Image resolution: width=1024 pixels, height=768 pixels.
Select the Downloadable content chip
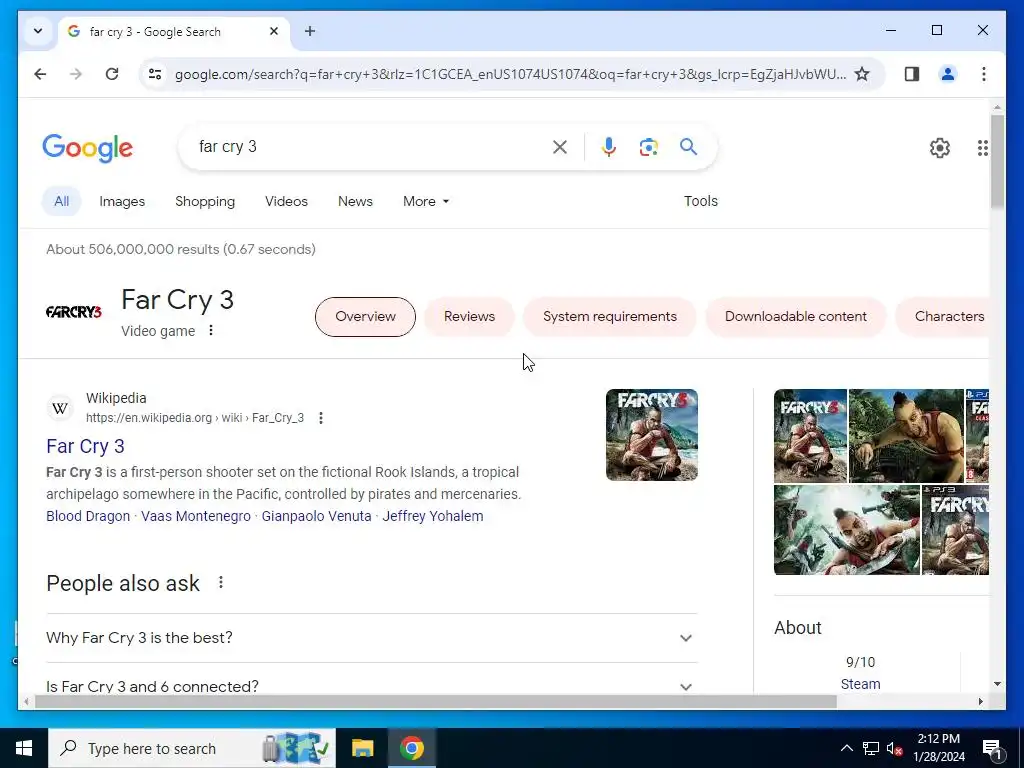coord(796,317)
